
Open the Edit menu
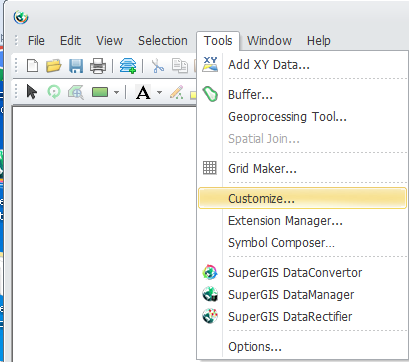pyautogui.click(x=70, y=41)
